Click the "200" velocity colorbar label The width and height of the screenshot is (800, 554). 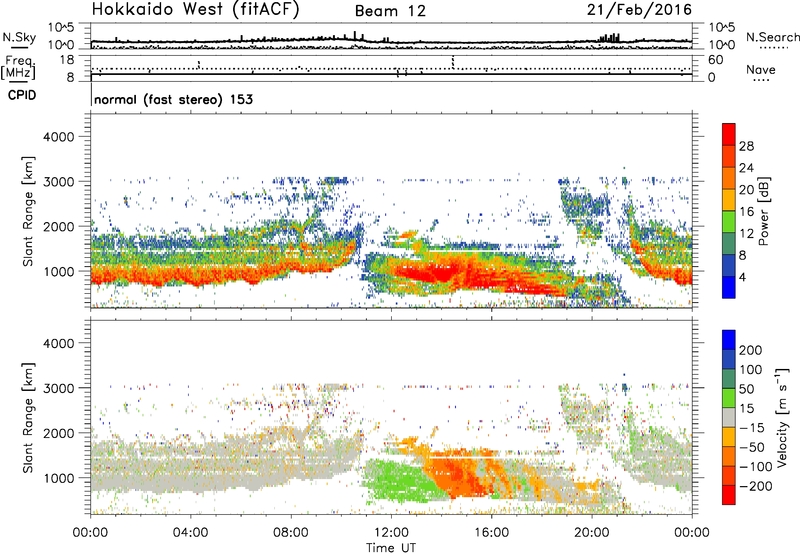(751, 350)
